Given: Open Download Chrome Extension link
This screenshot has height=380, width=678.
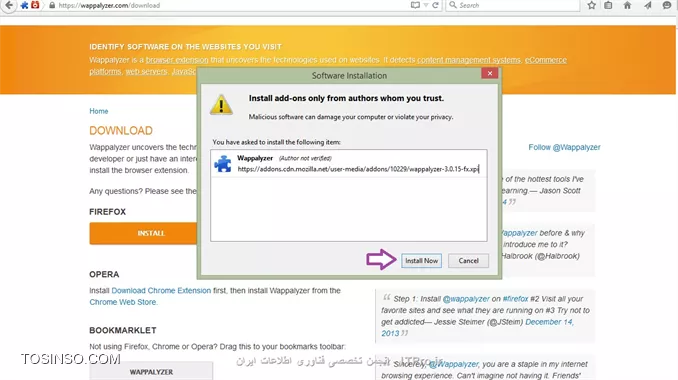Looking at the screenshot, I should click(x=161, y=291).
